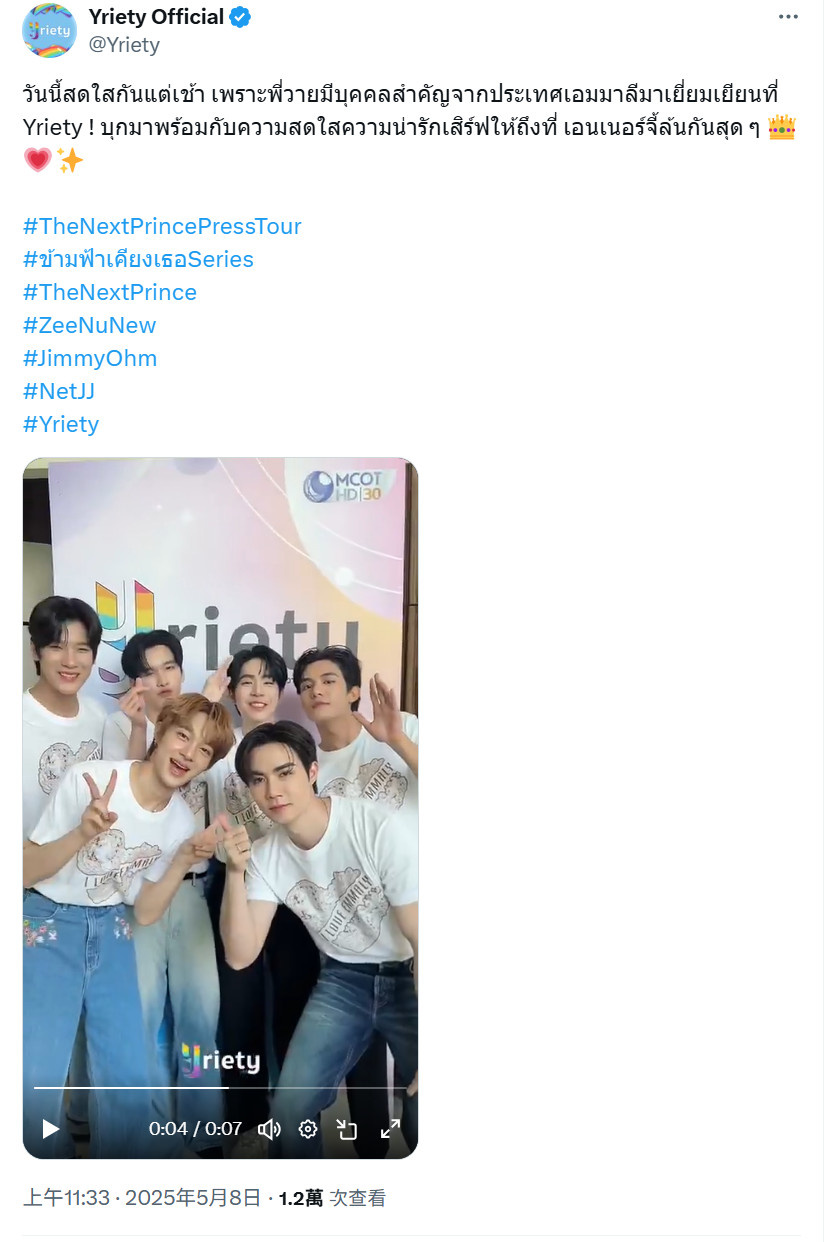The height and width of the screenshot is (1242, 831).
Task: Open the #TheNextPrince hashtag
Action: [110, 292]
